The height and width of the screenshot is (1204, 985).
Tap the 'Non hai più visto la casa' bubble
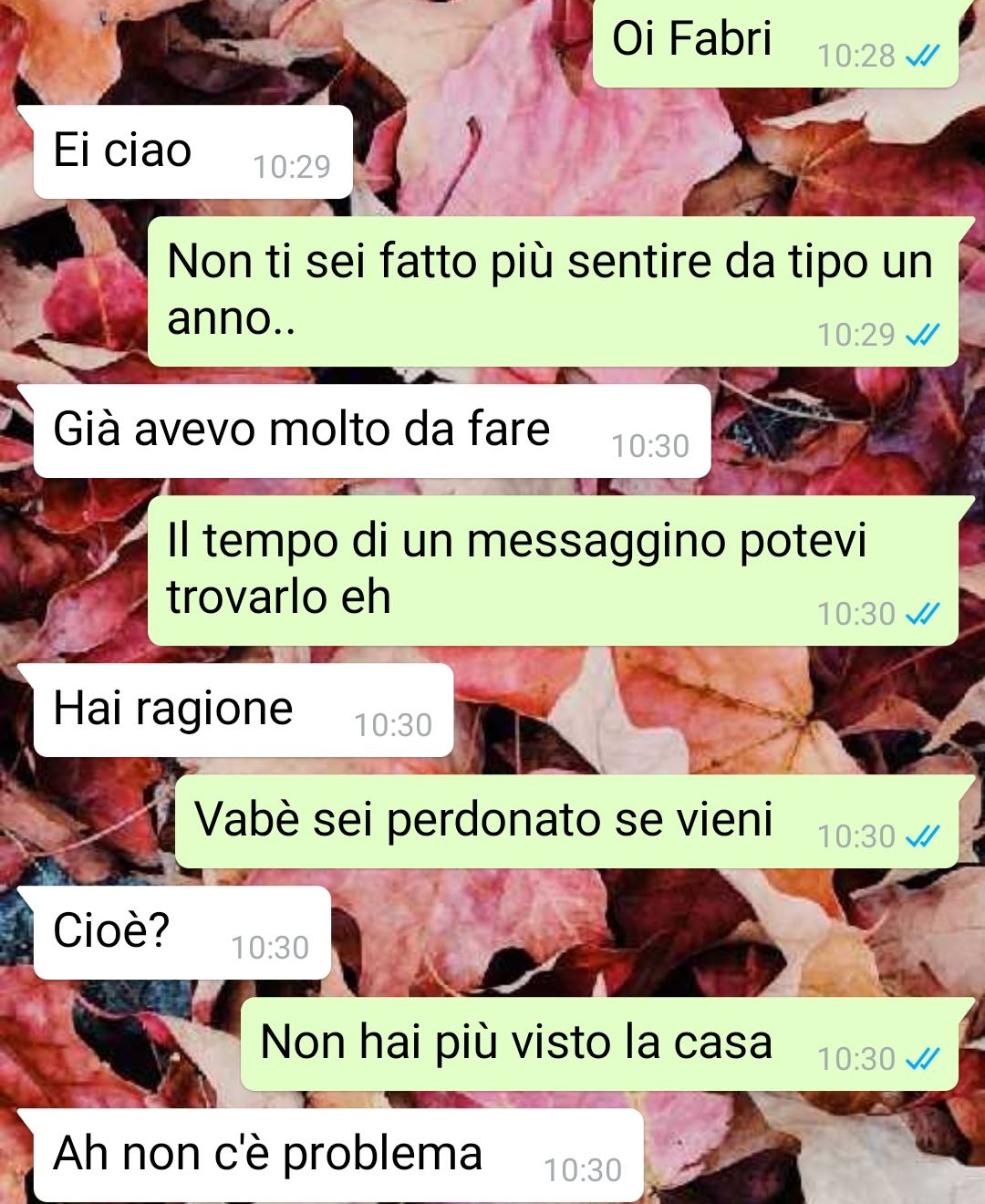point(600,1044)
